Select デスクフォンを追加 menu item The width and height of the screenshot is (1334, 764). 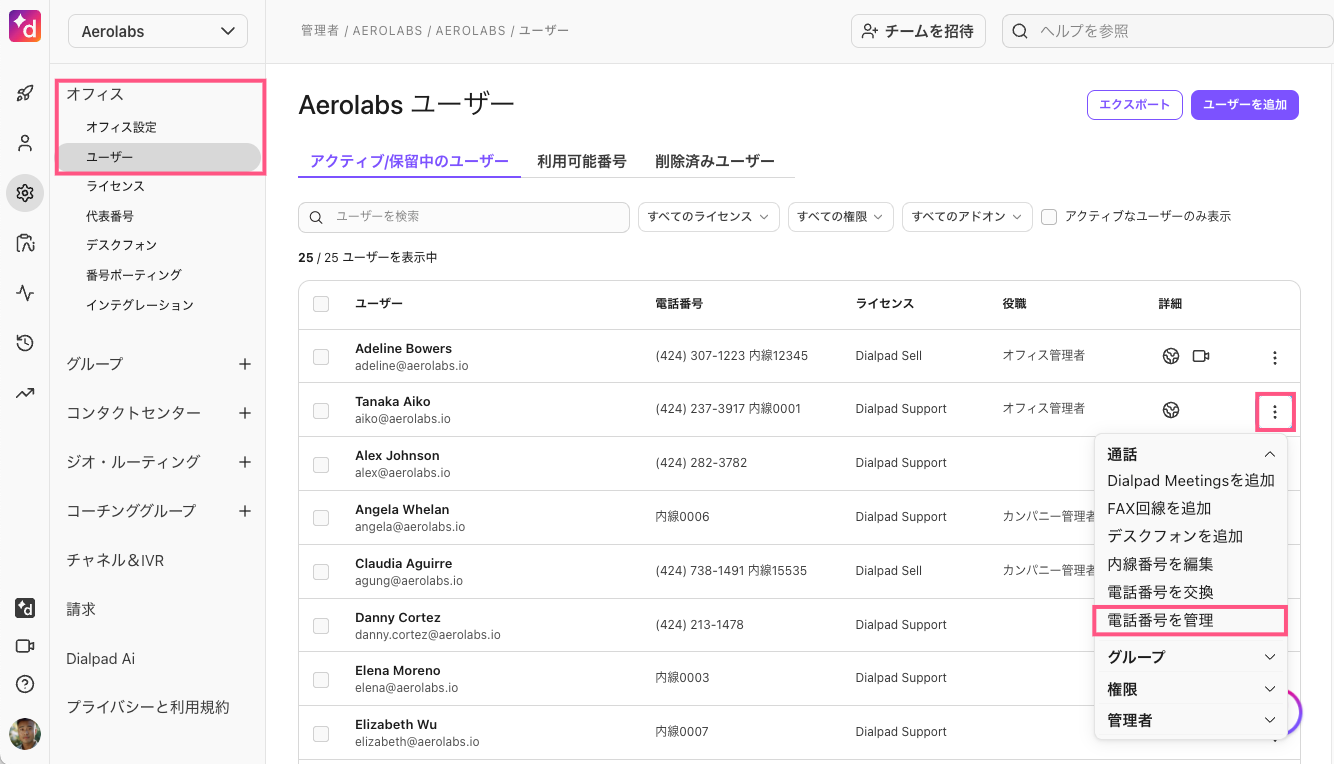pyautogui.click(x=1175, y=536)
